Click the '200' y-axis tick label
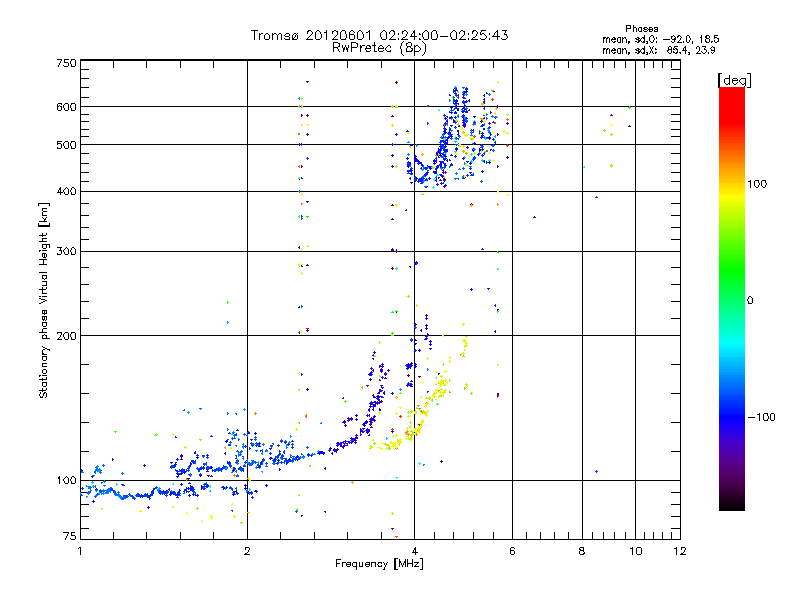 tap(67, 336)
